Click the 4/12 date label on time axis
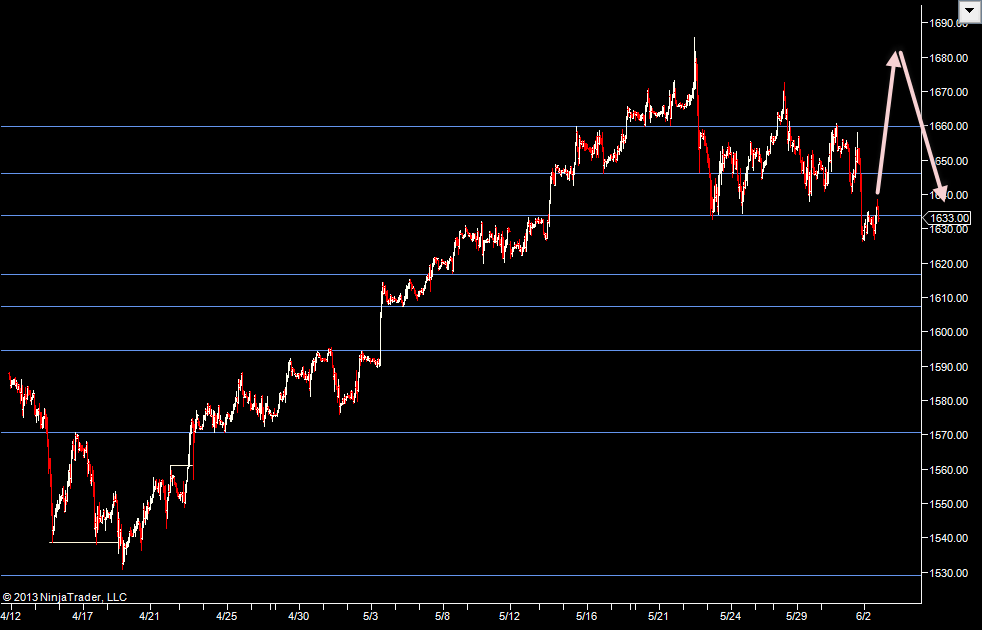 coord(11,616)
